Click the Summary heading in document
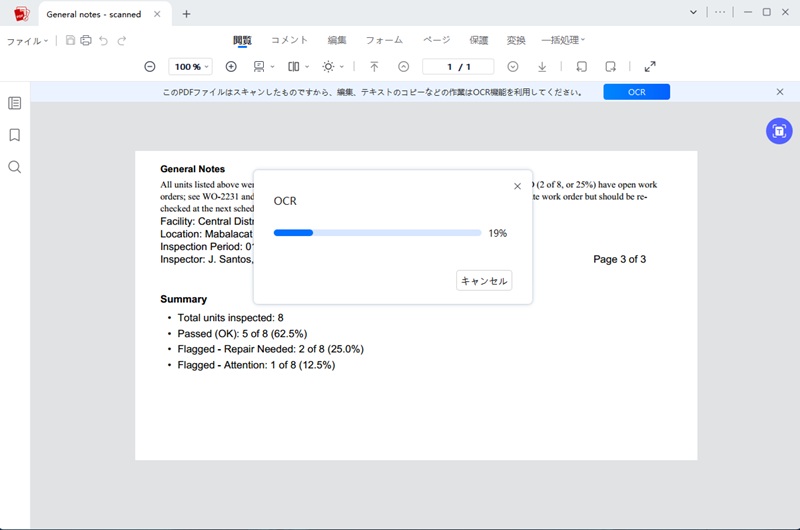The width and height of the screenshot is (800, 530). [x=184, y=299]
